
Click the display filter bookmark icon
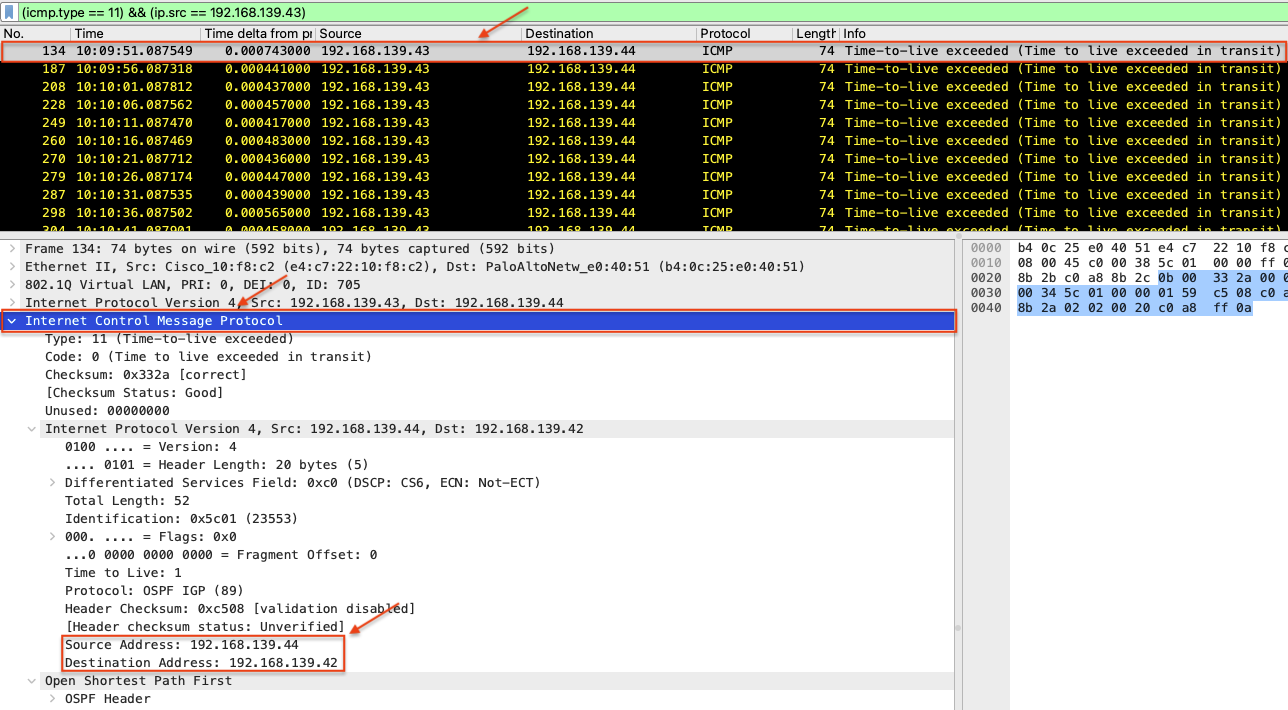(x=10, y=13)
